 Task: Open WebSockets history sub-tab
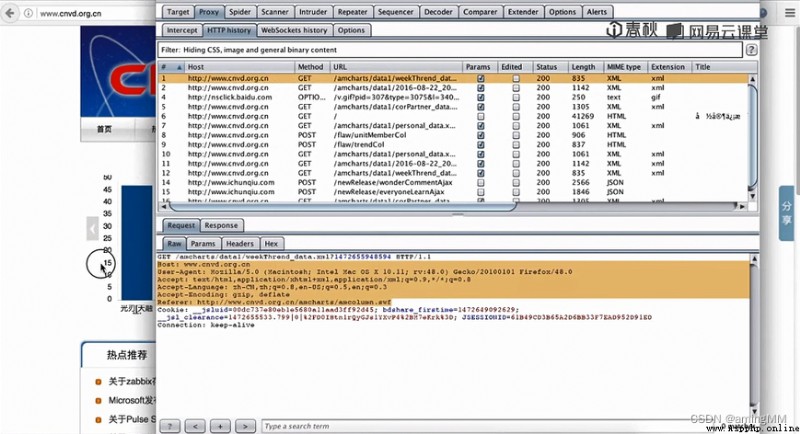(294, 30)
